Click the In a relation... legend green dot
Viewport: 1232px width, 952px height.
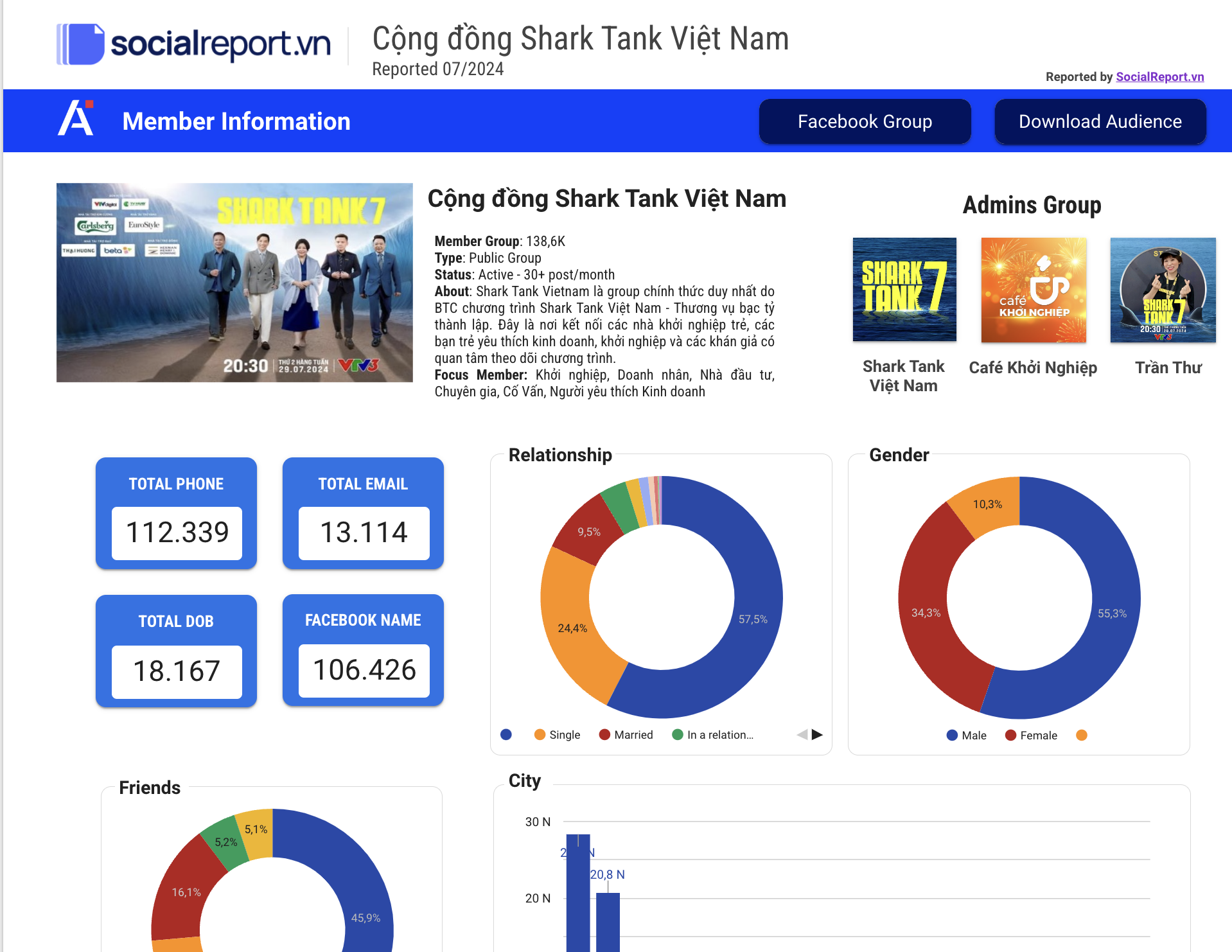coord(678,734)
